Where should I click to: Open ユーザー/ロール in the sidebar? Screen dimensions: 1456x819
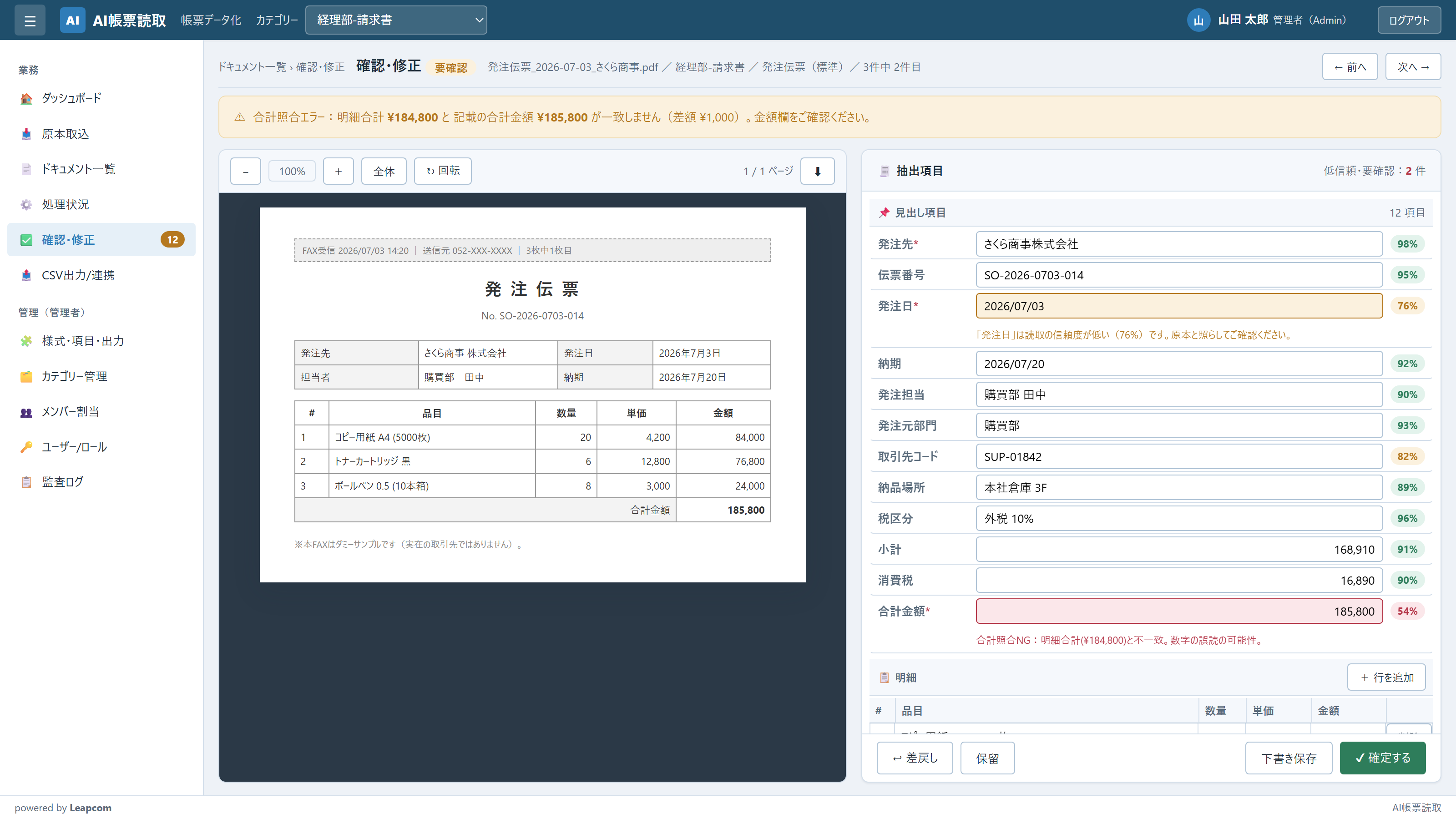click(x=101, y=447)
